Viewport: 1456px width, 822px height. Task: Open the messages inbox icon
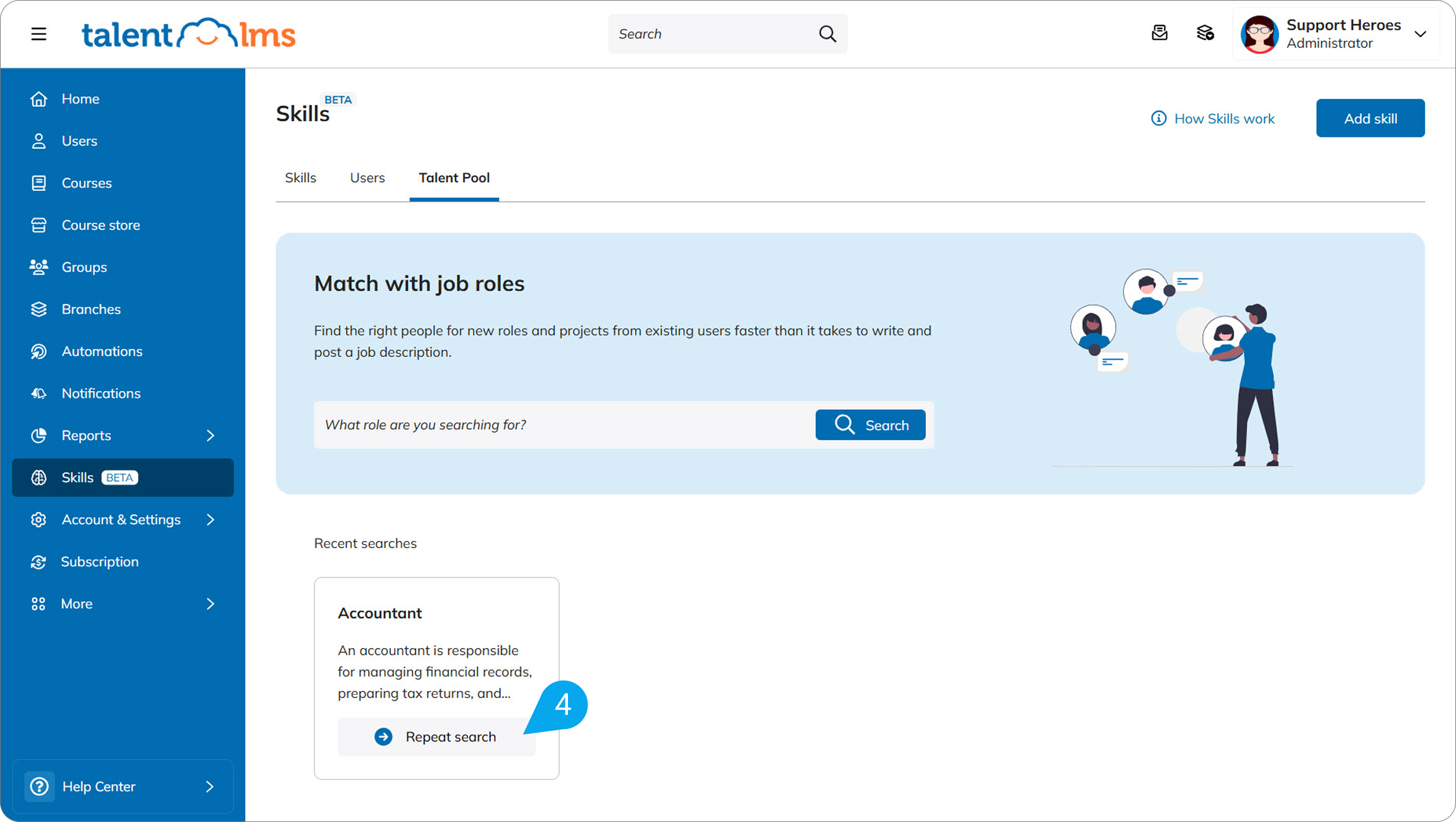click(x=1159, y=33)
